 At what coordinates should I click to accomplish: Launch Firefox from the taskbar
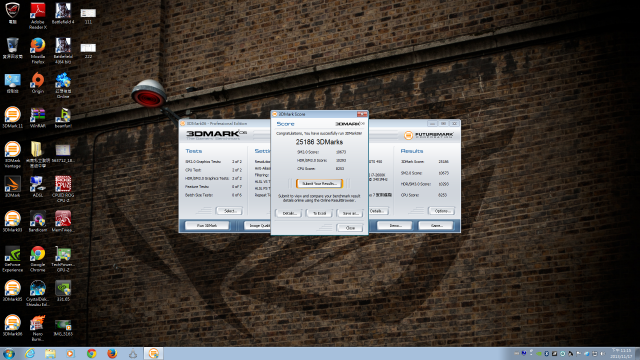pos(112,353)
